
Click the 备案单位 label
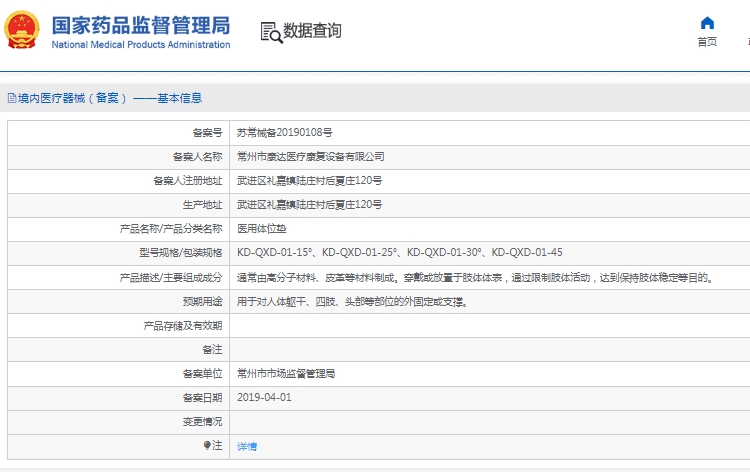click(x=203, y=373)
